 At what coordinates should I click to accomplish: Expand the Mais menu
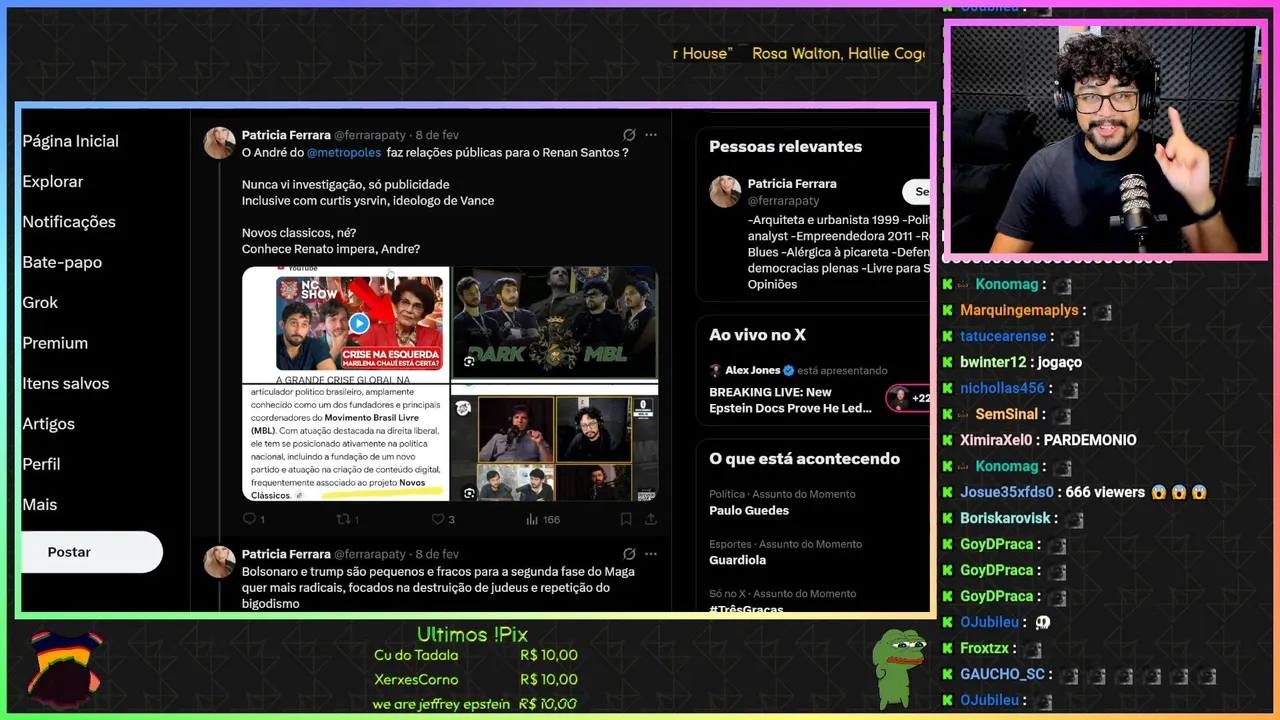tap(40, 504)
